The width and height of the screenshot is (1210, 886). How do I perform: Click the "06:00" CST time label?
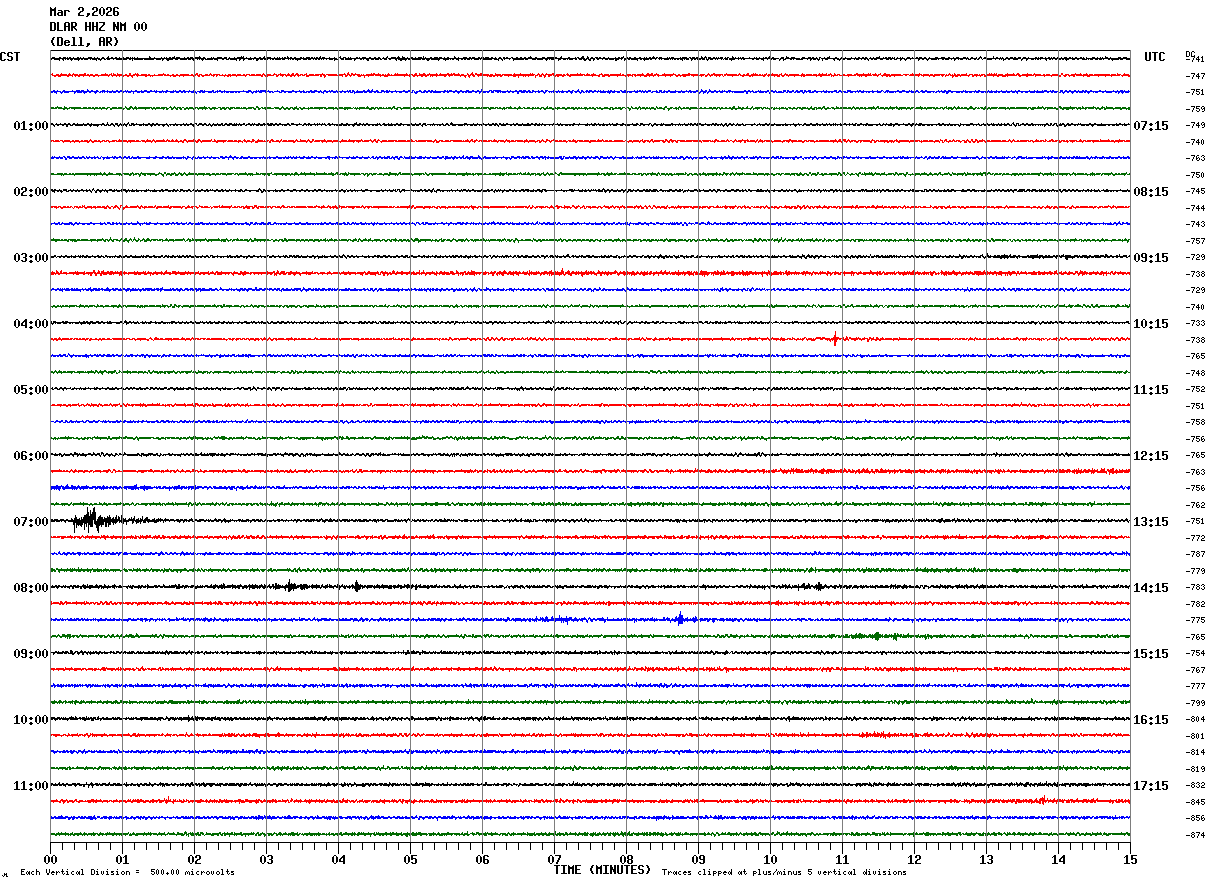(31, 456)
